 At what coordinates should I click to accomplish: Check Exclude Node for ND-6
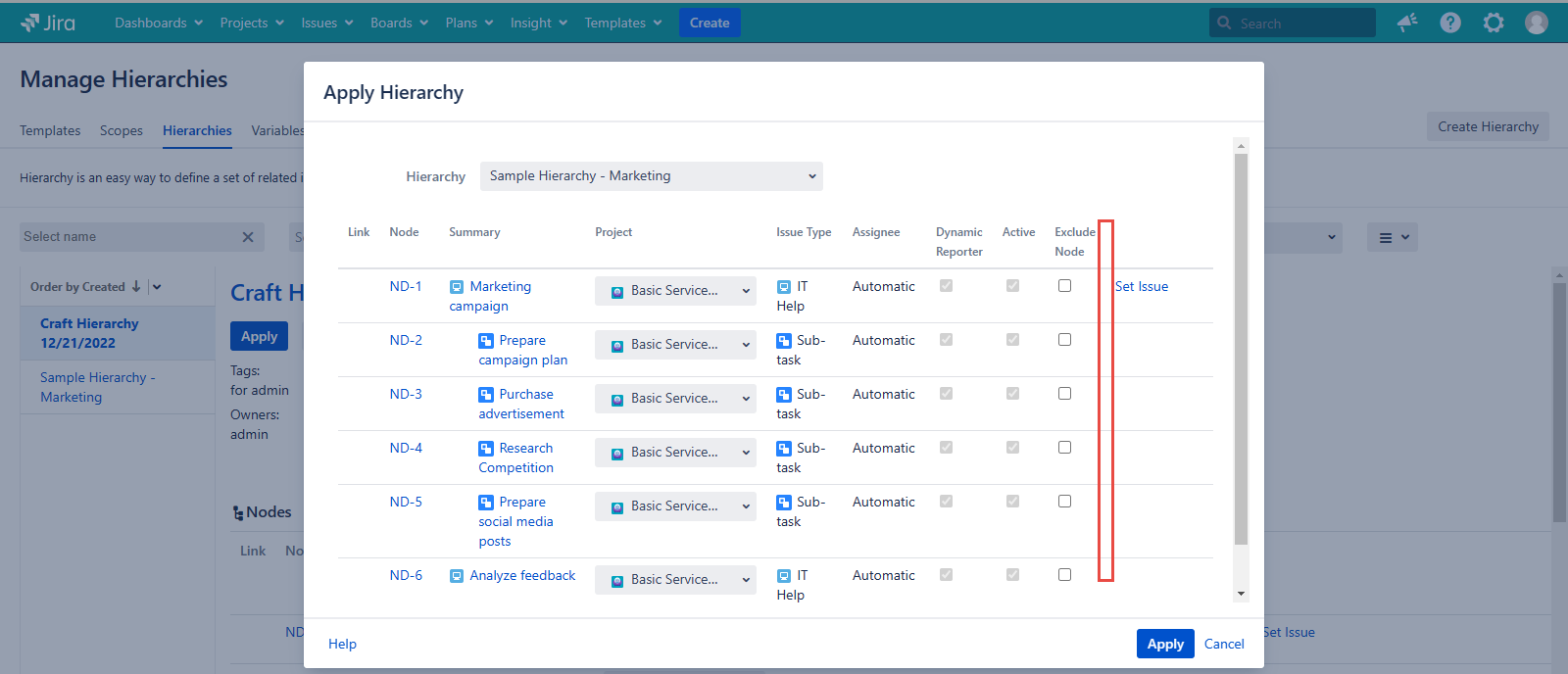[x=1064, y=575]
